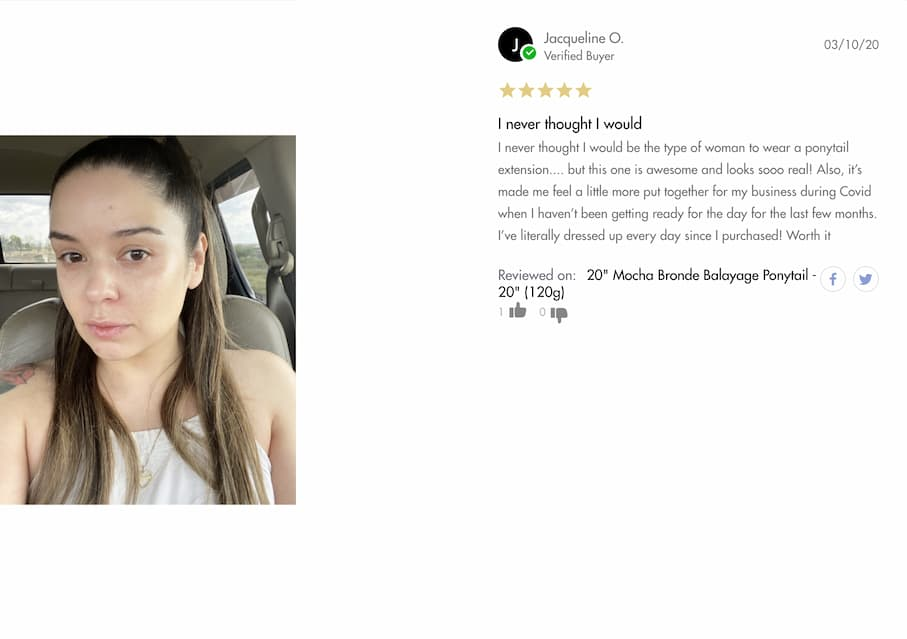907x639 pixels.
Task: Click the third gold star
Action: [x=545, y=90]
